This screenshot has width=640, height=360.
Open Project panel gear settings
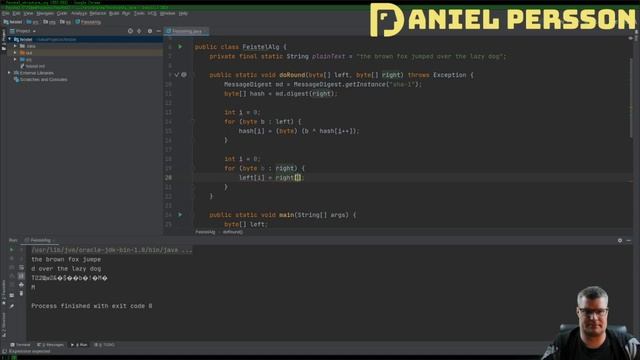[x=150, y=31]
